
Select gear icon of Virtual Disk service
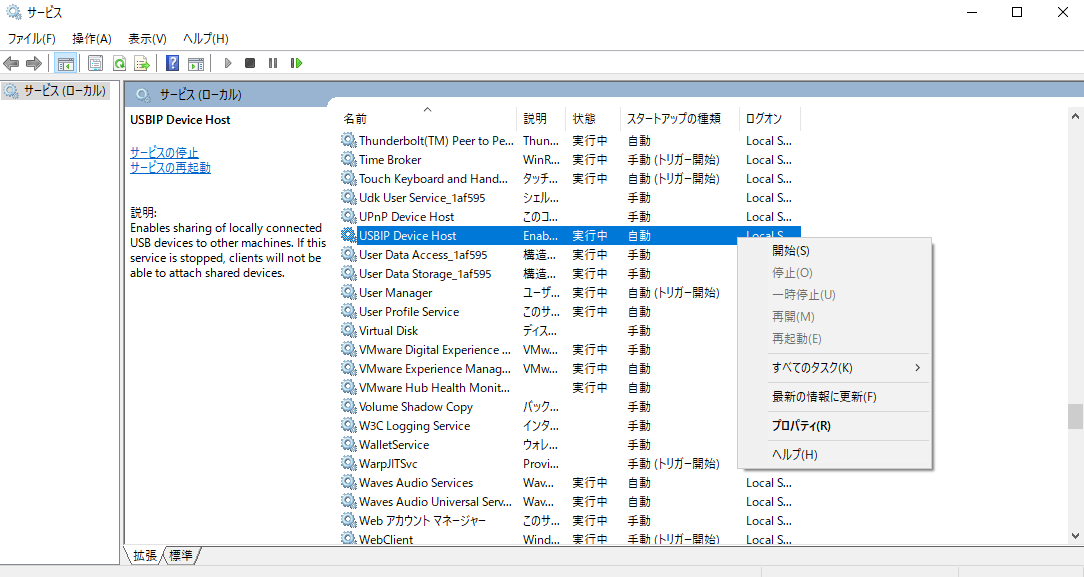point(349,330)
